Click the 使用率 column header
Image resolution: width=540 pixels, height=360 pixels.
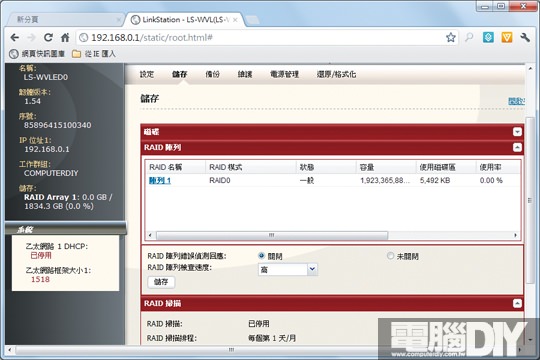click(498, 167)
